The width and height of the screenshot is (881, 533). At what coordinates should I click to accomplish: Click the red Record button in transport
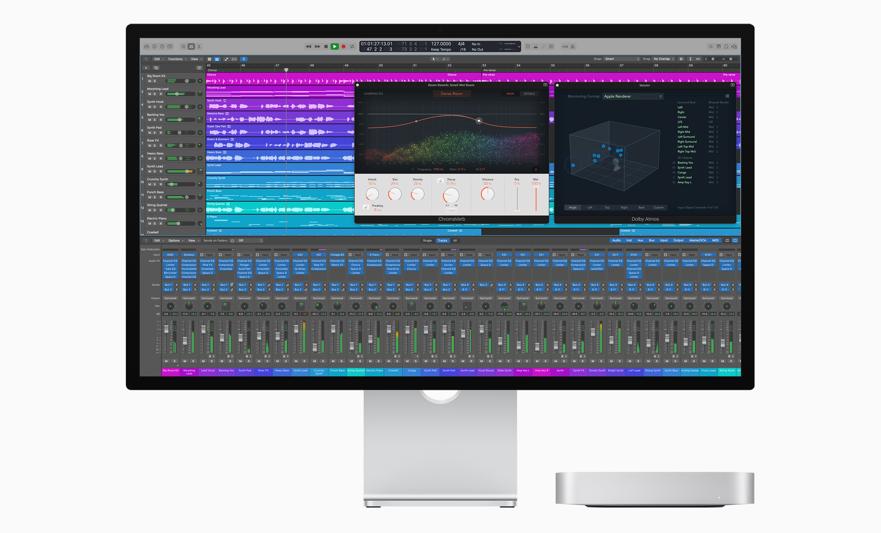344,47
